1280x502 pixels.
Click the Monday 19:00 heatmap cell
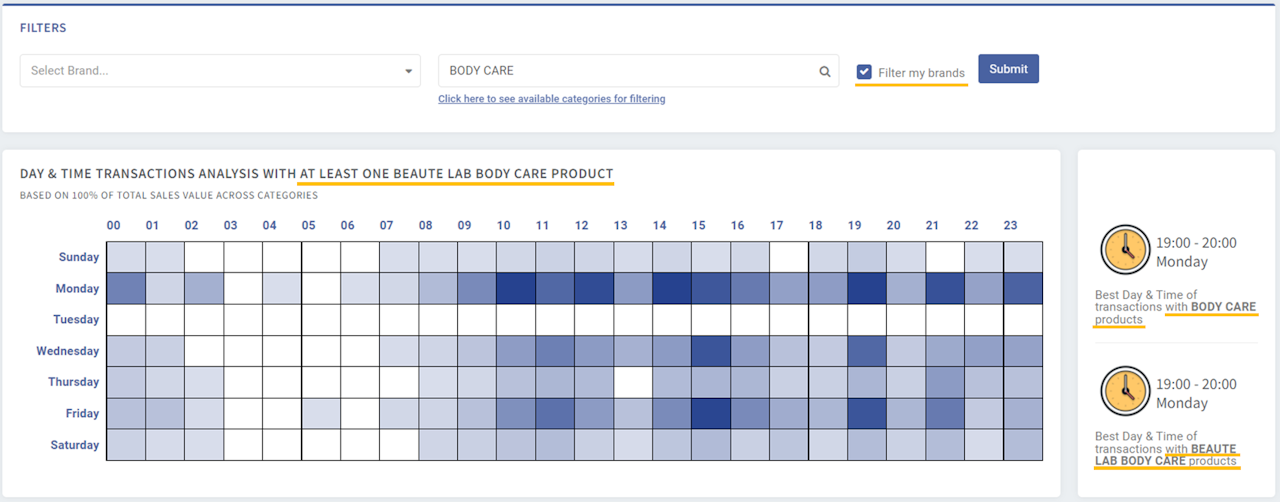click(x=867, y=288)
